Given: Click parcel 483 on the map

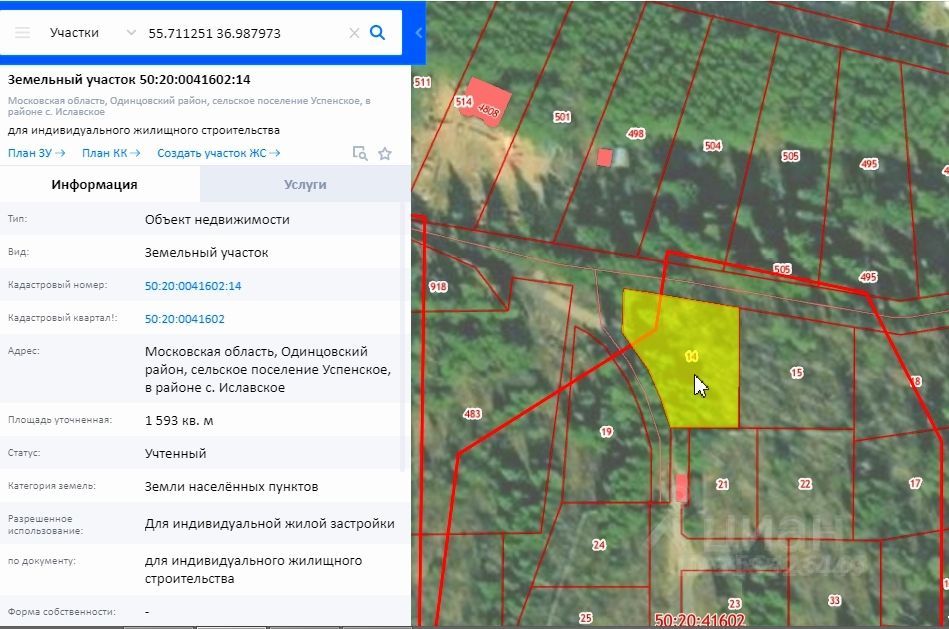Looking at the screenshot, I should tap(472, 414).
